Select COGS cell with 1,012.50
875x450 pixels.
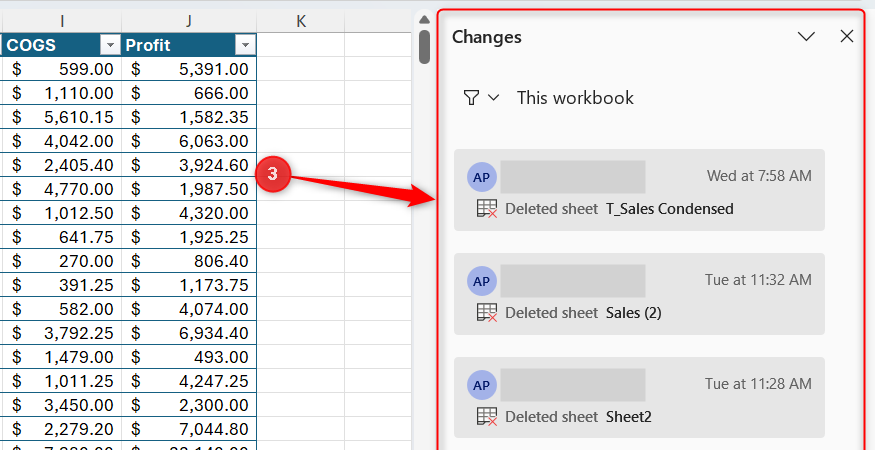coord(61,213)
